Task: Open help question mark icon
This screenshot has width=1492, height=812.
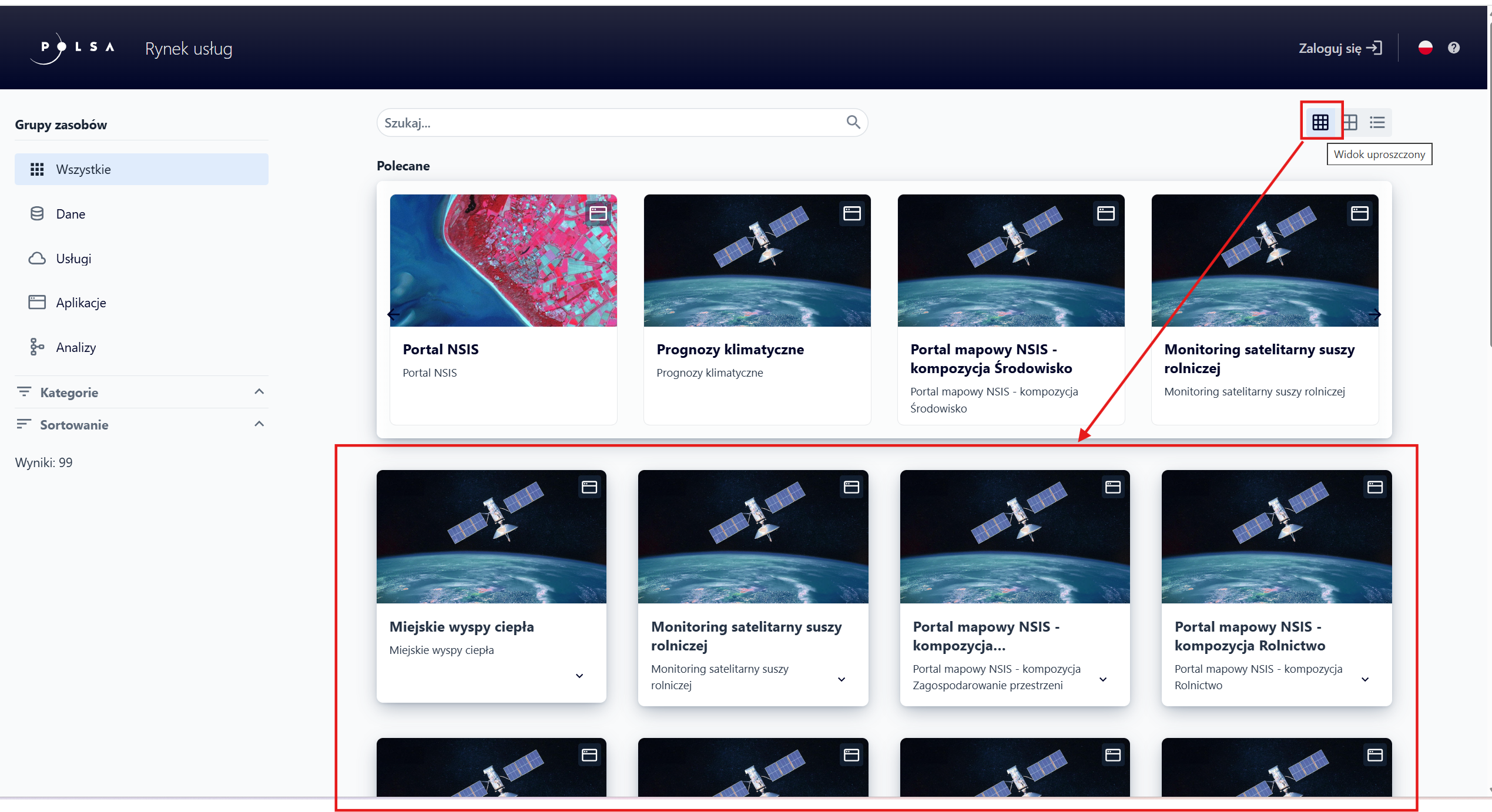Action: point(1454,48)
